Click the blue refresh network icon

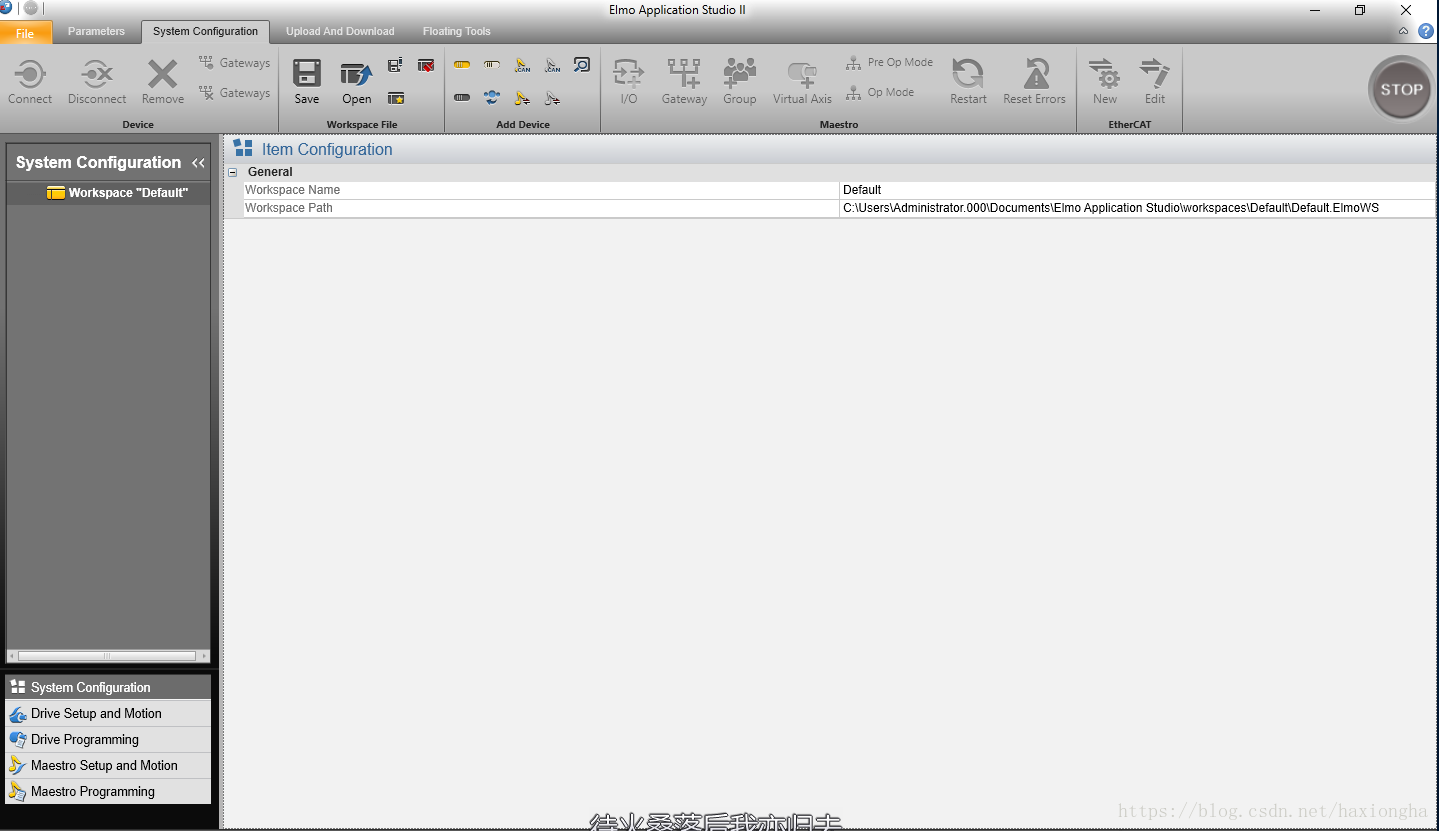click(492, 97)
